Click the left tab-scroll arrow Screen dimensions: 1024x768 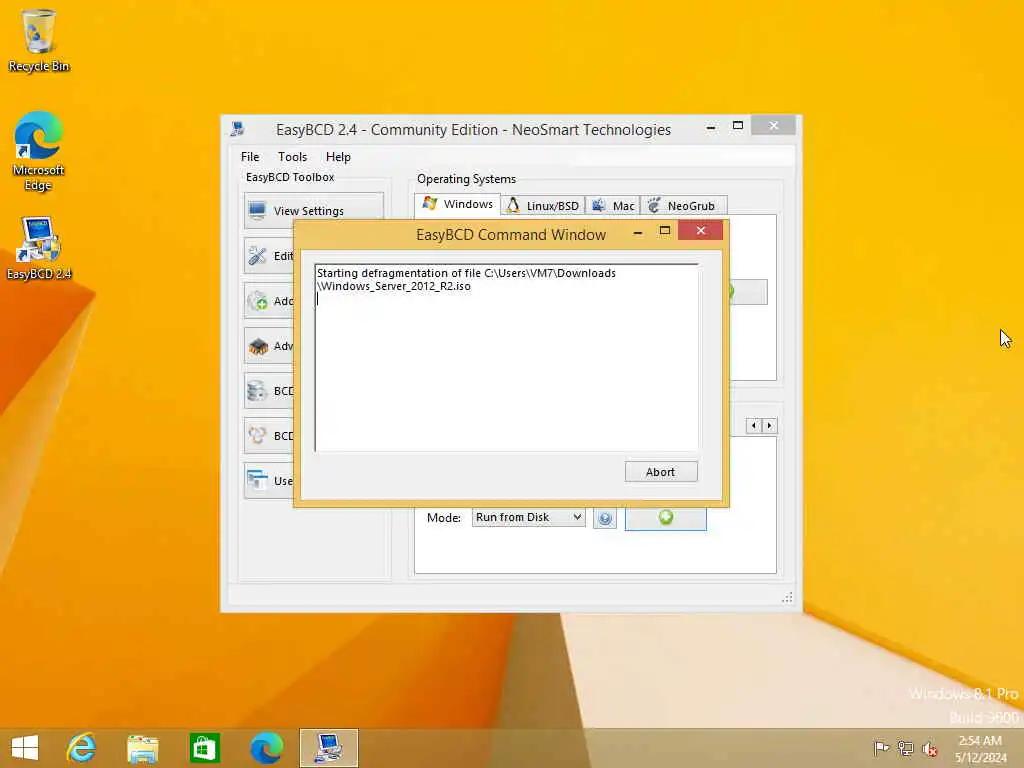tap(754, 426)
